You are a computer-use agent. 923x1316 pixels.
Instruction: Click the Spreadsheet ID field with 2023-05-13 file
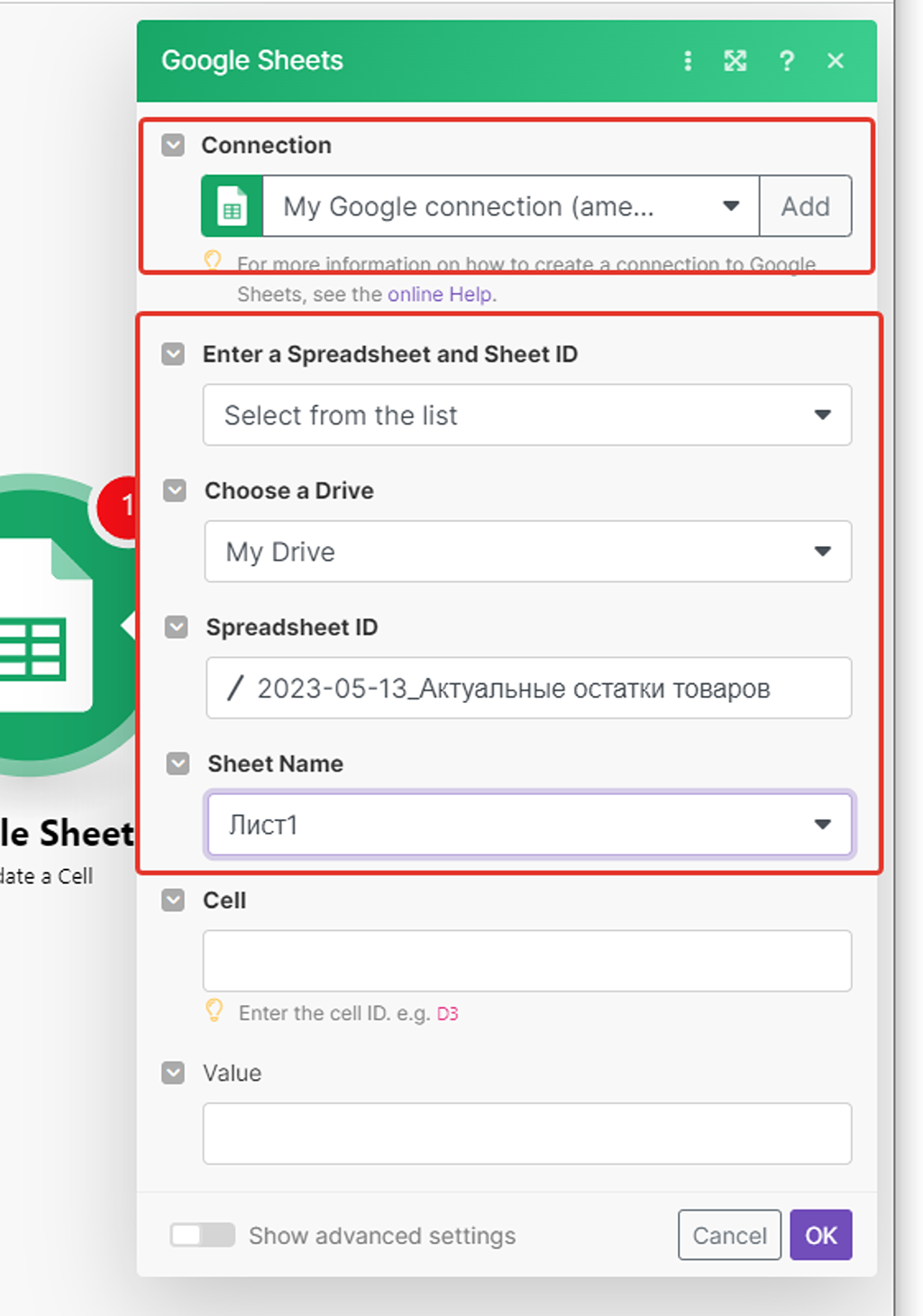(x=529, y=688)
